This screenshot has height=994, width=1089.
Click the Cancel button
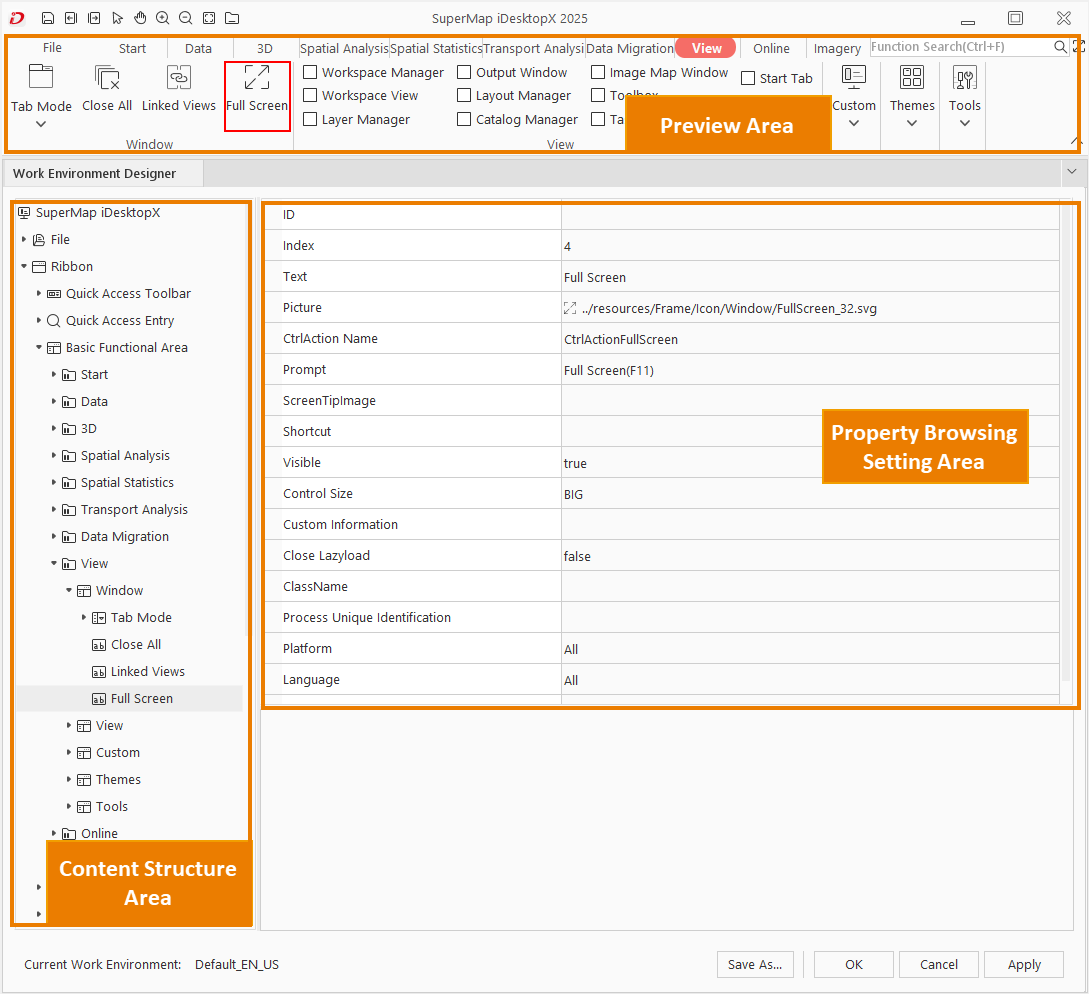point(938,964)
